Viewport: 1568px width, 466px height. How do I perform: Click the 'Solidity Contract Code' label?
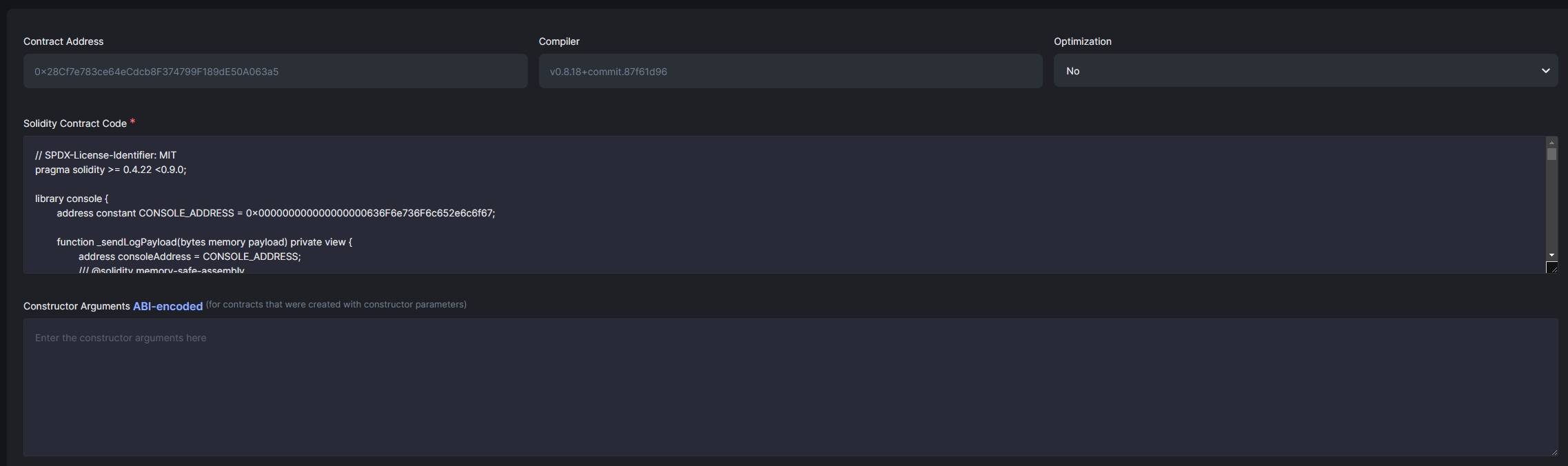75,123
